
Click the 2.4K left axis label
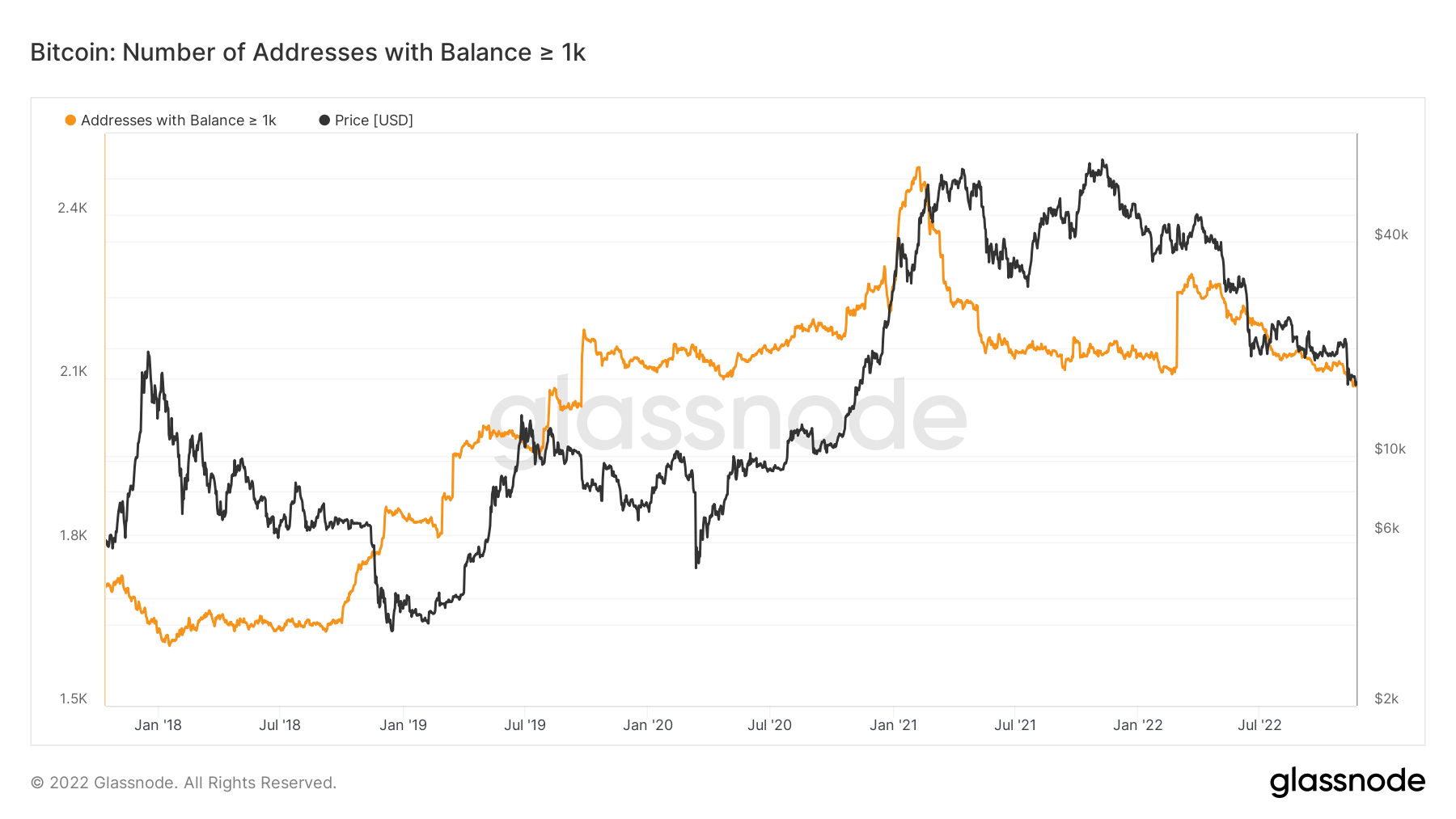72,208
